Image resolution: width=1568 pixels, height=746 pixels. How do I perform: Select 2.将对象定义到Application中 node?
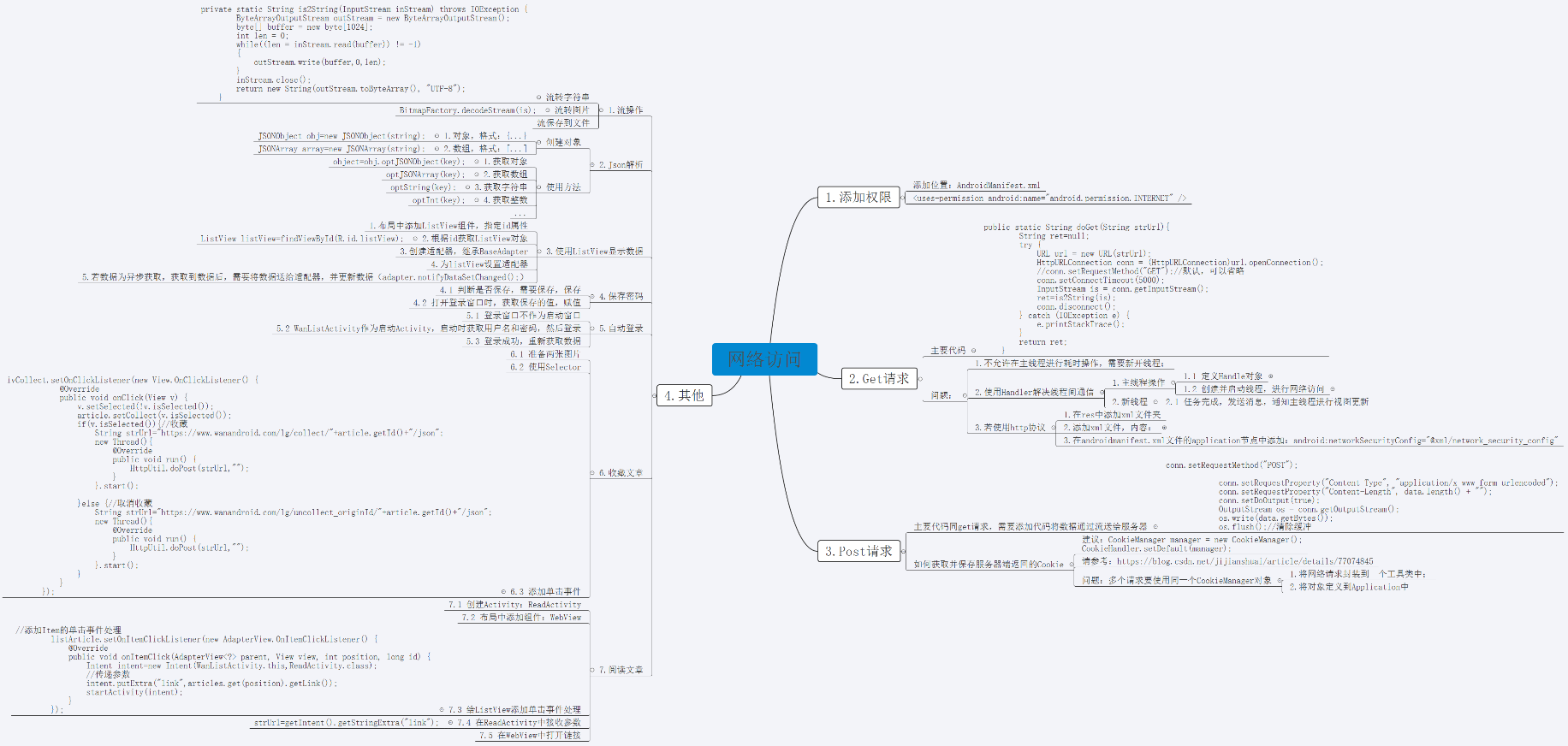[x=1349, y=588]
